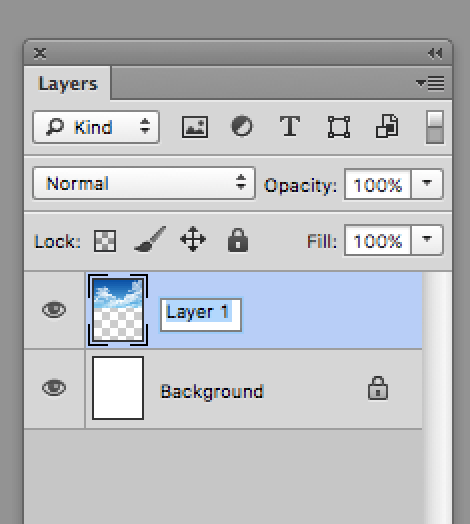The width and height of the screenshot is (470, 524).
Task: Close the Layers panel with the X
Action: click(40, 53)
